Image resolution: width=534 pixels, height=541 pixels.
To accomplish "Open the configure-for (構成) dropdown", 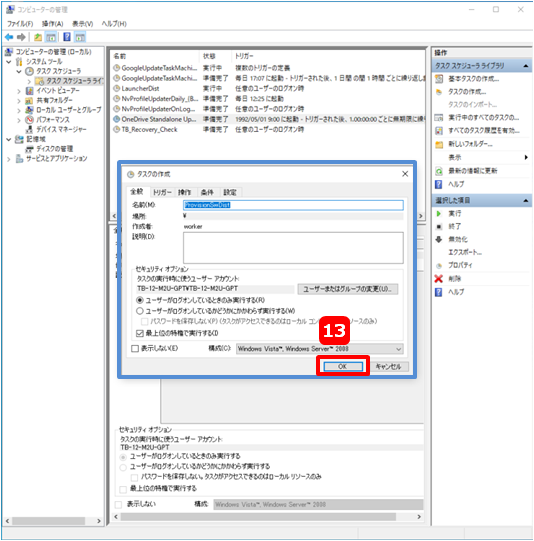I will 319,349.
